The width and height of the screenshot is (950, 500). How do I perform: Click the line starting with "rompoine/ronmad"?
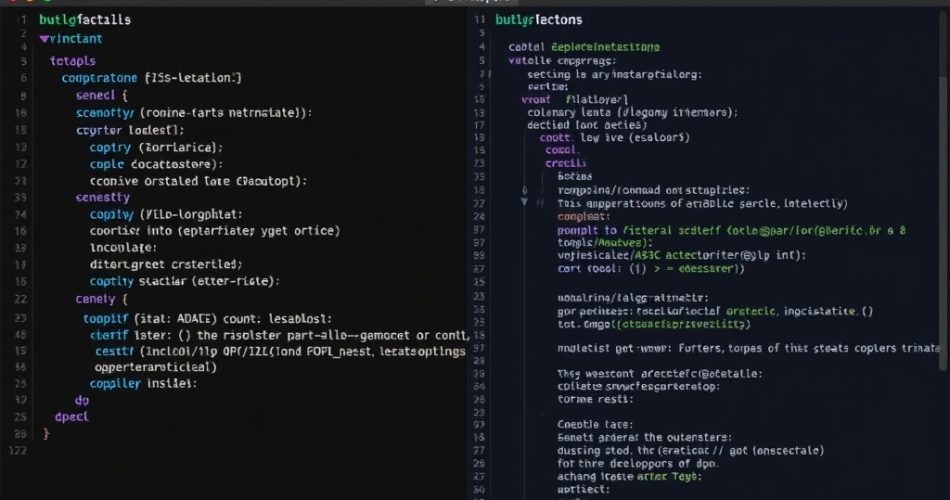coord(654,190)
